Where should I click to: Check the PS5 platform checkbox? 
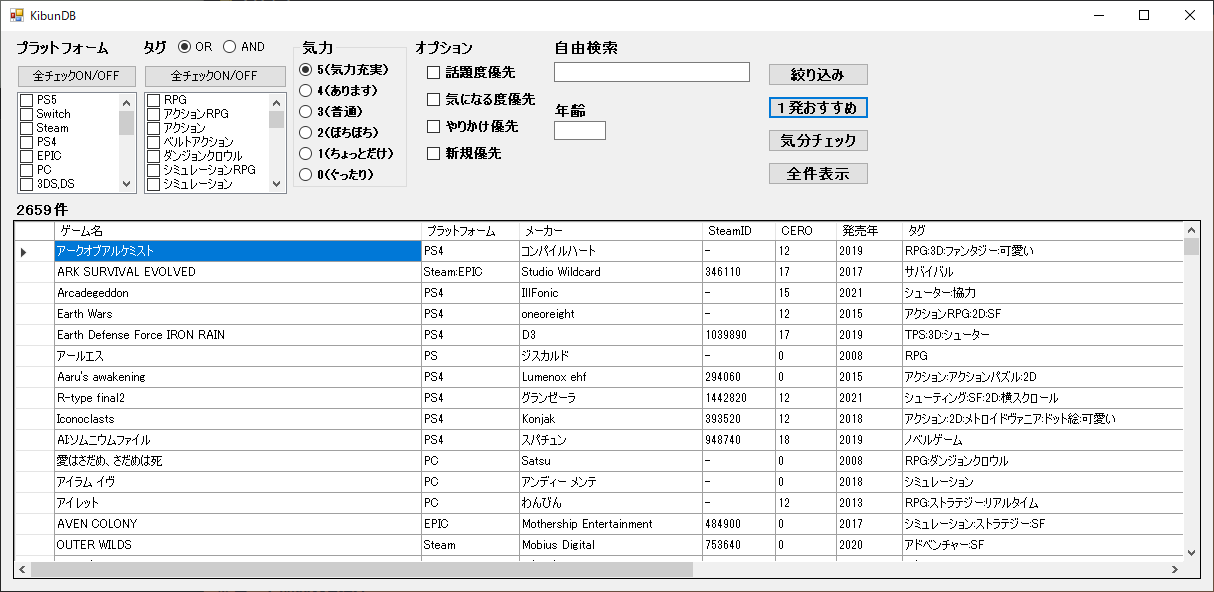27,100
